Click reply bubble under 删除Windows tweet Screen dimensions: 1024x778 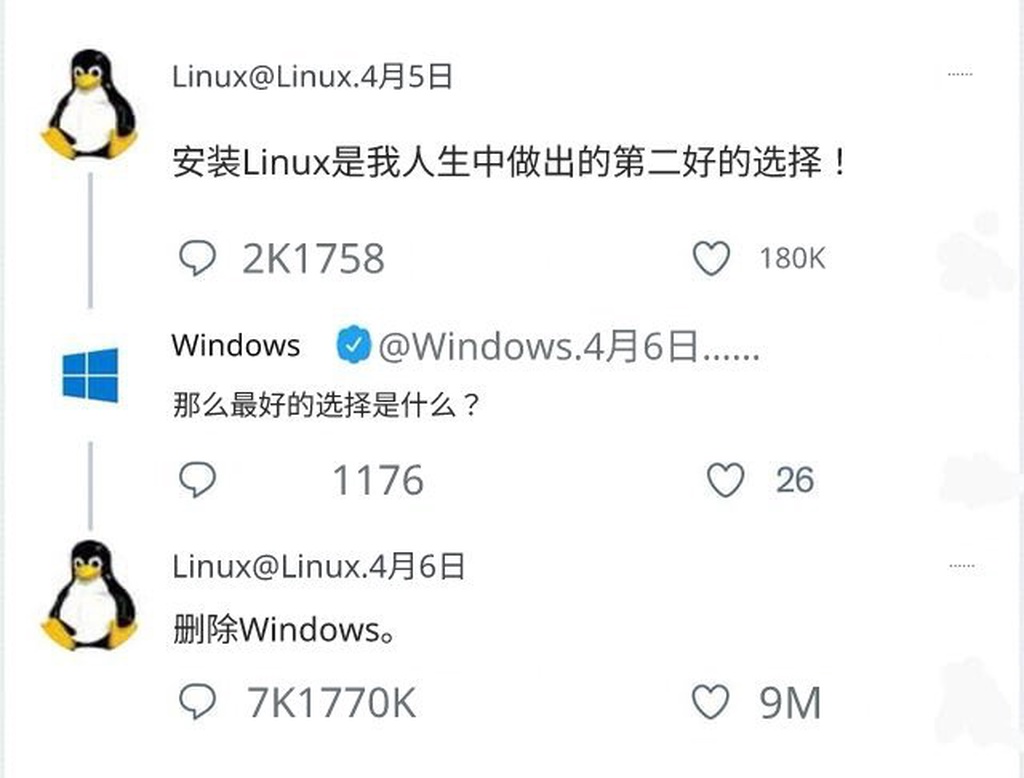pos(197,702)
